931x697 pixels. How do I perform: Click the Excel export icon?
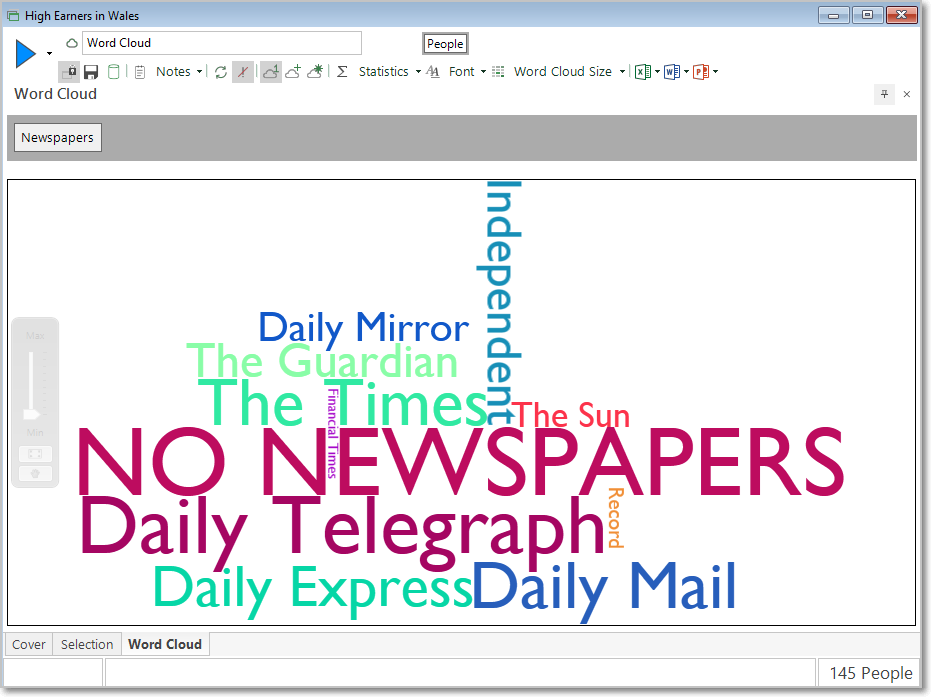(x=643, y=72)
